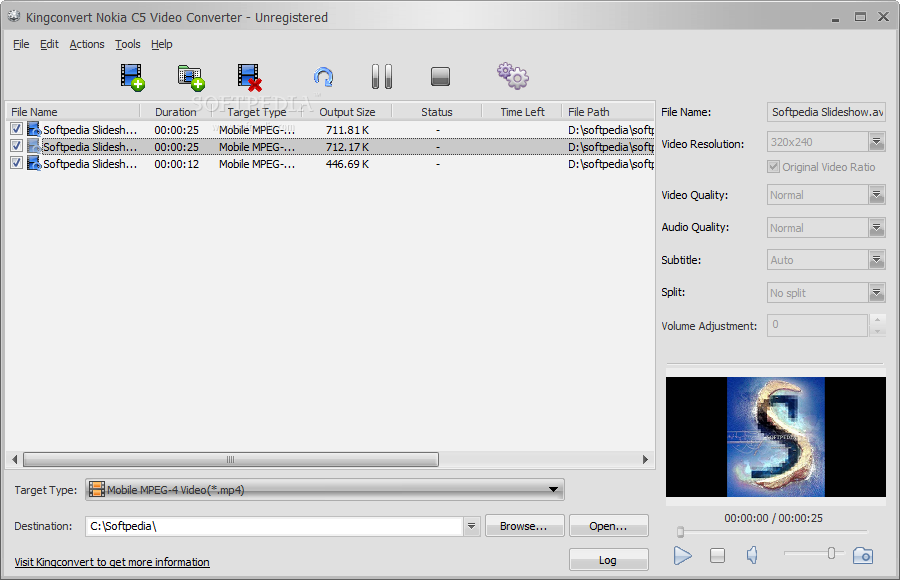Uncheck the checkbox of the 712.17 K file
Viewport: 900px width, 580px height.
click(x=16, y=146)
